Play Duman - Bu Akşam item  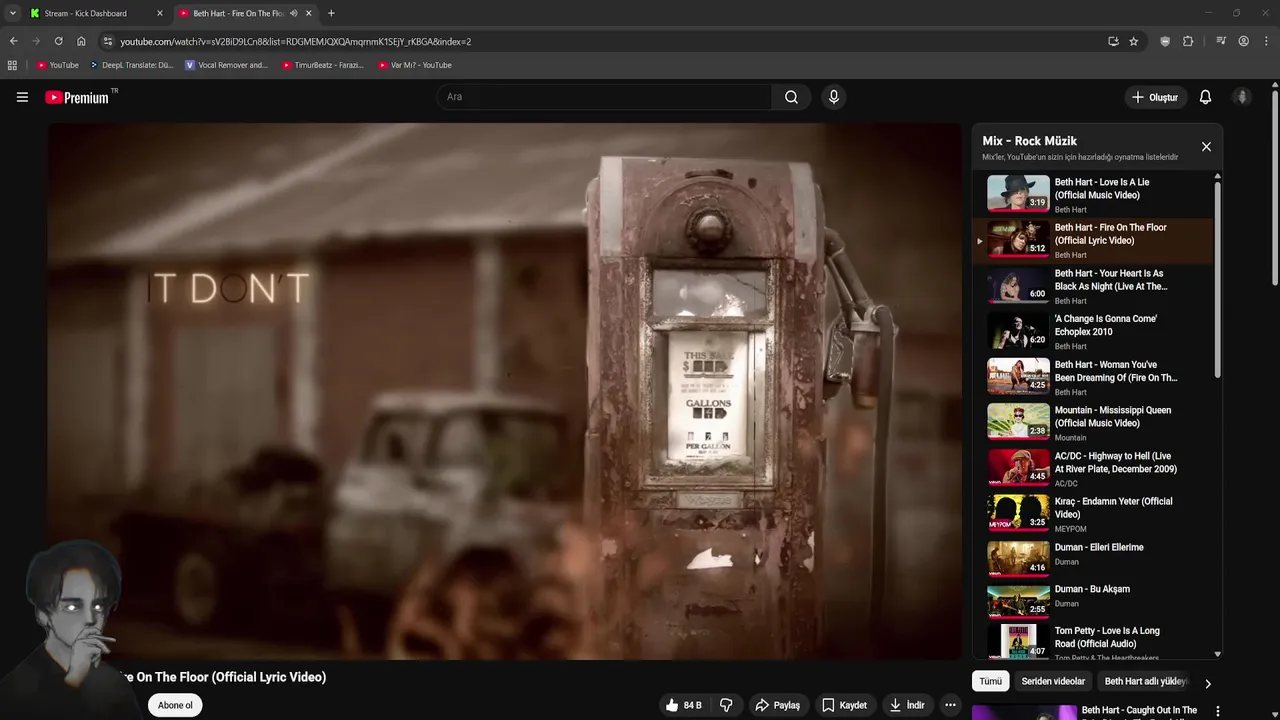[x=1095, y=600]
